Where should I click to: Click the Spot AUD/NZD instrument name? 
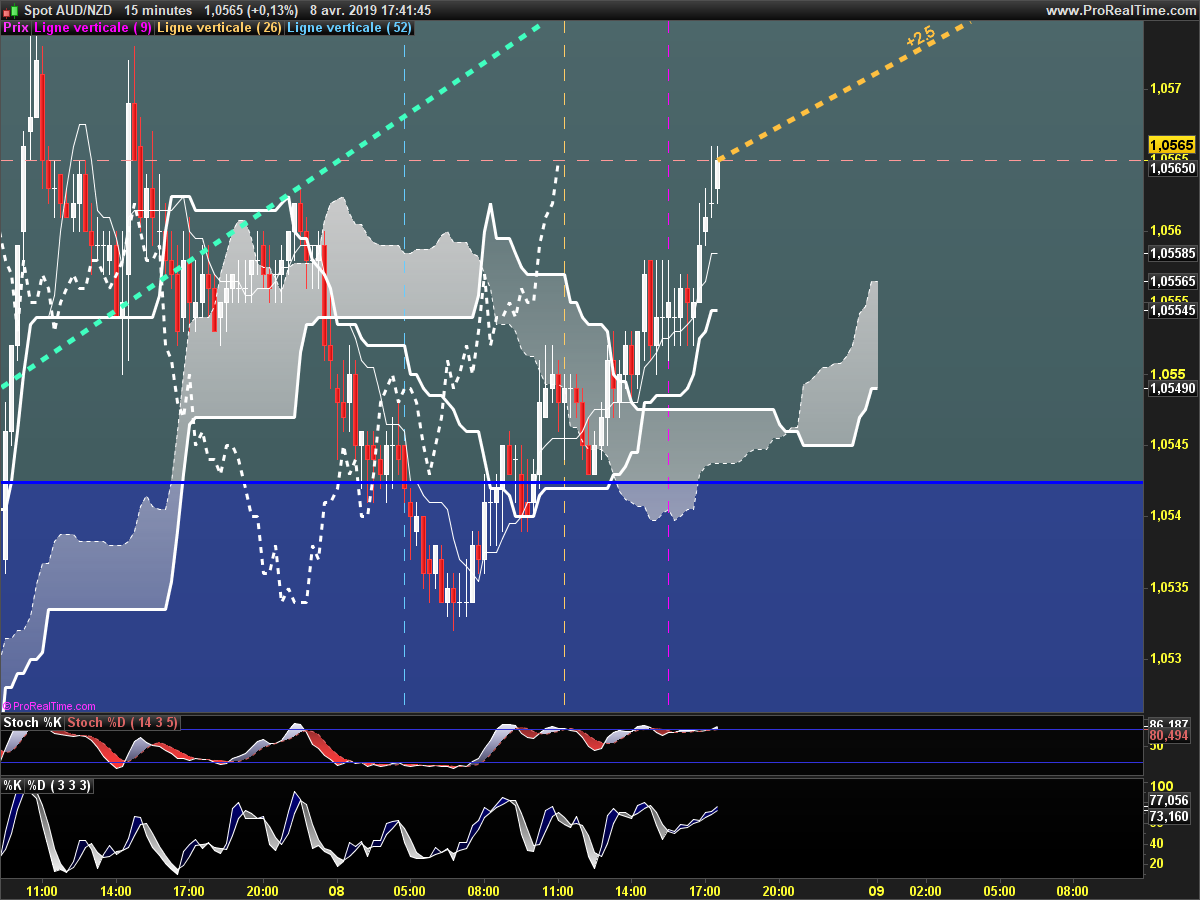pyautogui.click(x=68, y=10)
